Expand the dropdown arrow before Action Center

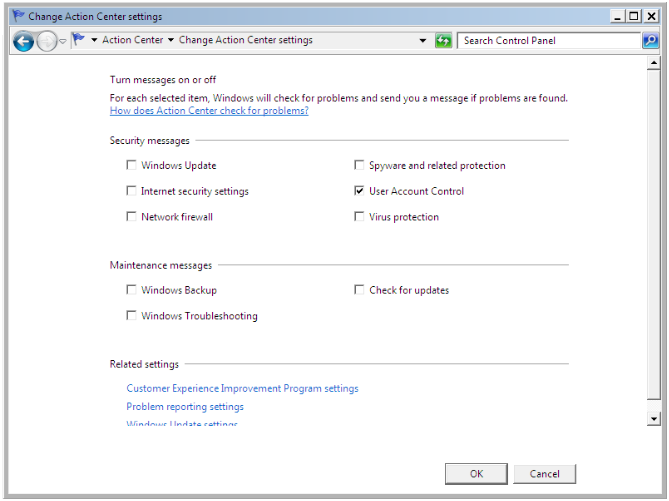point(94,41)
